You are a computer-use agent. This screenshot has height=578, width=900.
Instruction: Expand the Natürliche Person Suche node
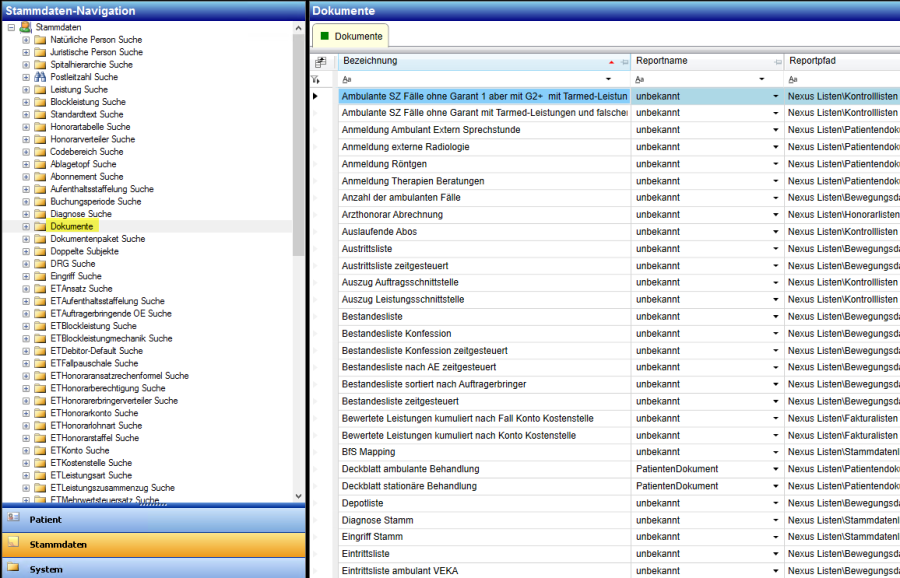coord(26,40)
